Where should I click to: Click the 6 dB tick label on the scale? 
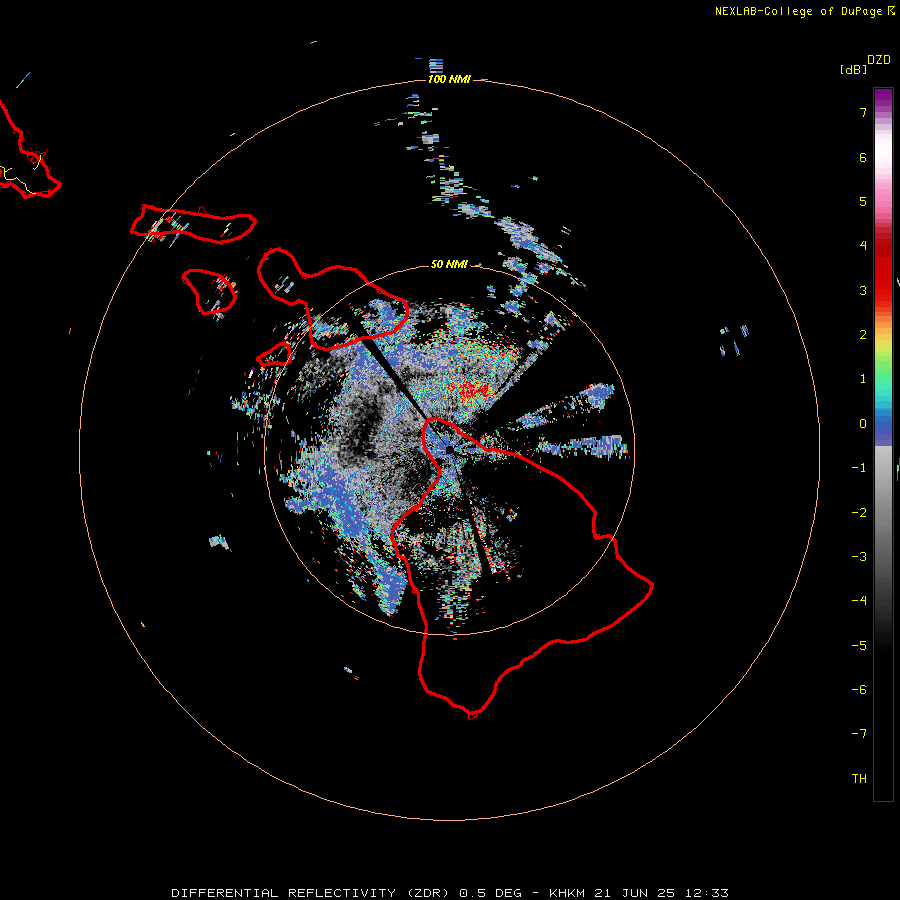click(863, 157)
